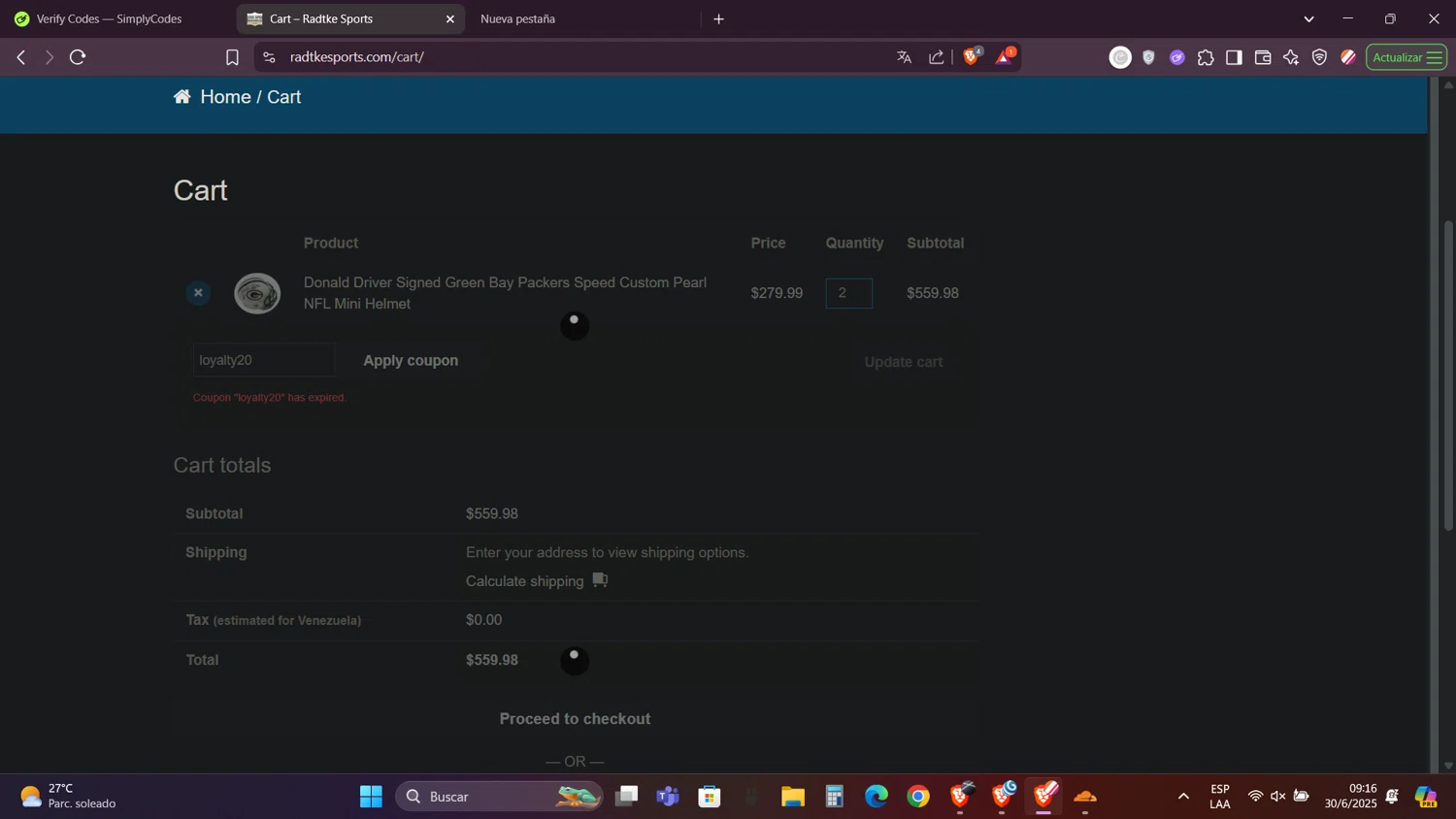Toggle the browser sidebar panel icon
This screenshot has width=1456, height=819.
[x=1234, y=57]
